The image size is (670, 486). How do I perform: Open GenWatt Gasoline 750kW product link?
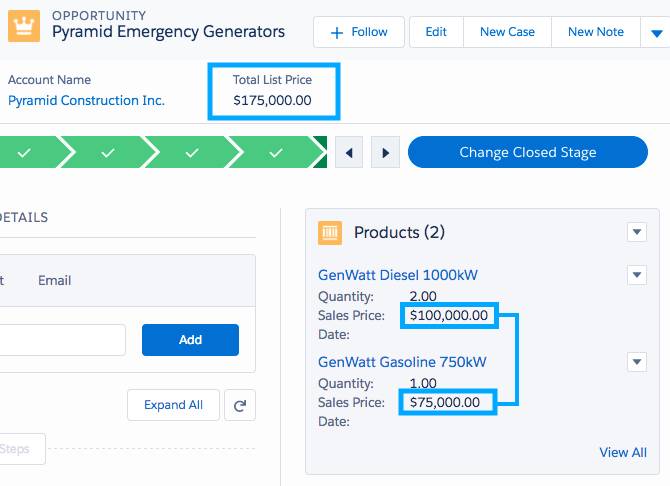[402, 362]
